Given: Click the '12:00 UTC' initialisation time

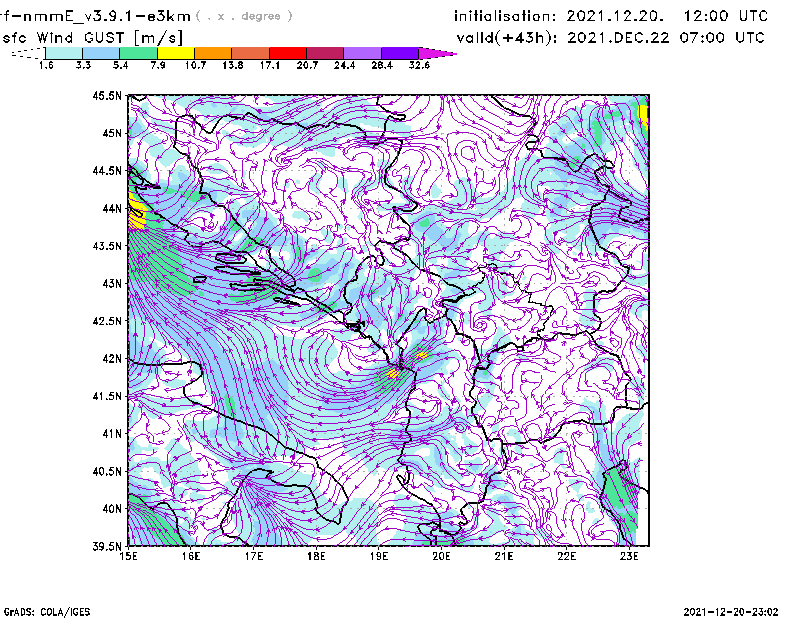Looking at the screenshot, I should 726,16.
